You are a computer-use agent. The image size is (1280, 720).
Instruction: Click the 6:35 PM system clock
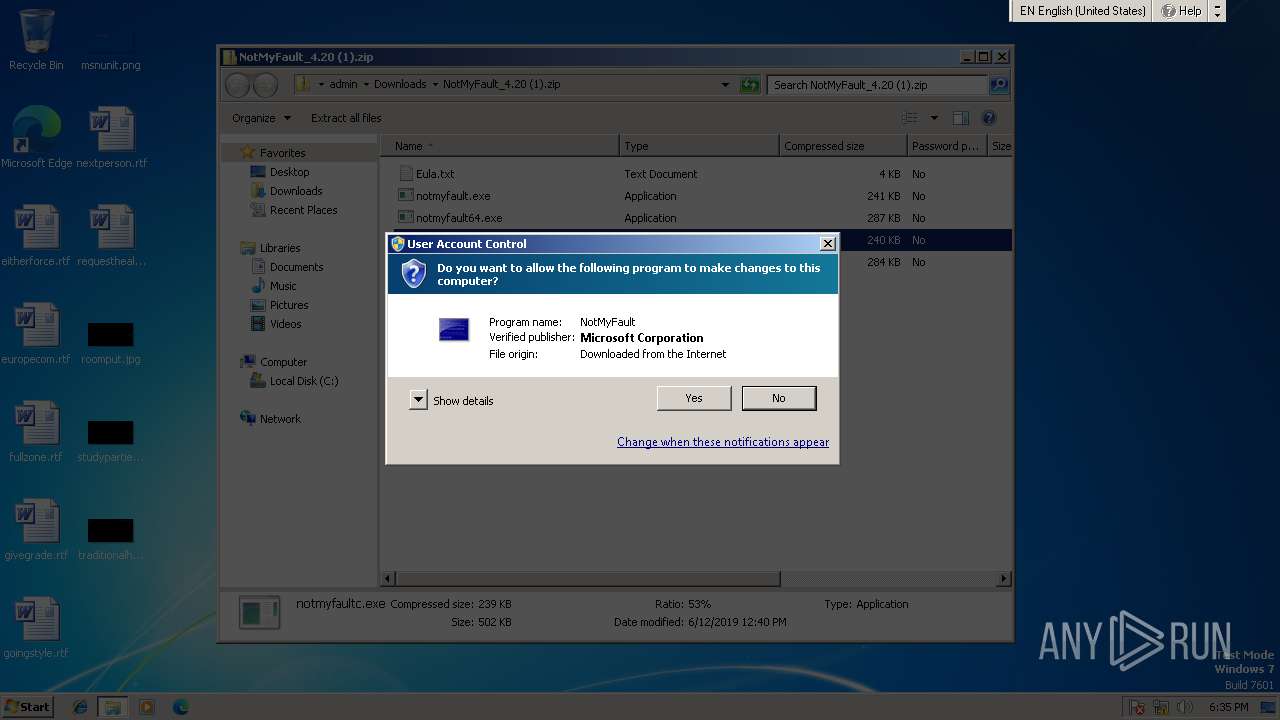[1228, 707]
